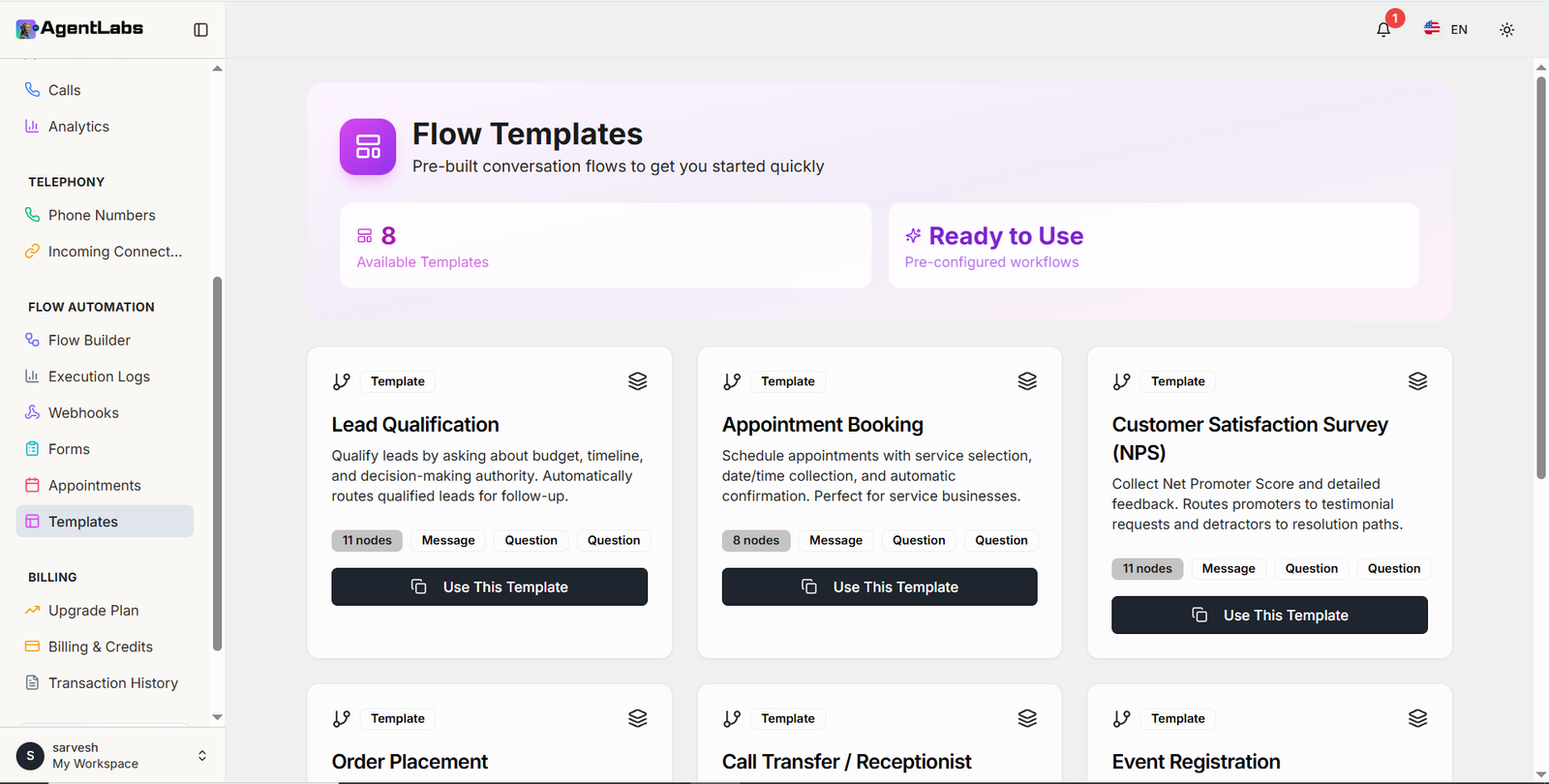Screen dimensions: 1549x784
Task: View Transaction History
Action: 105,682
